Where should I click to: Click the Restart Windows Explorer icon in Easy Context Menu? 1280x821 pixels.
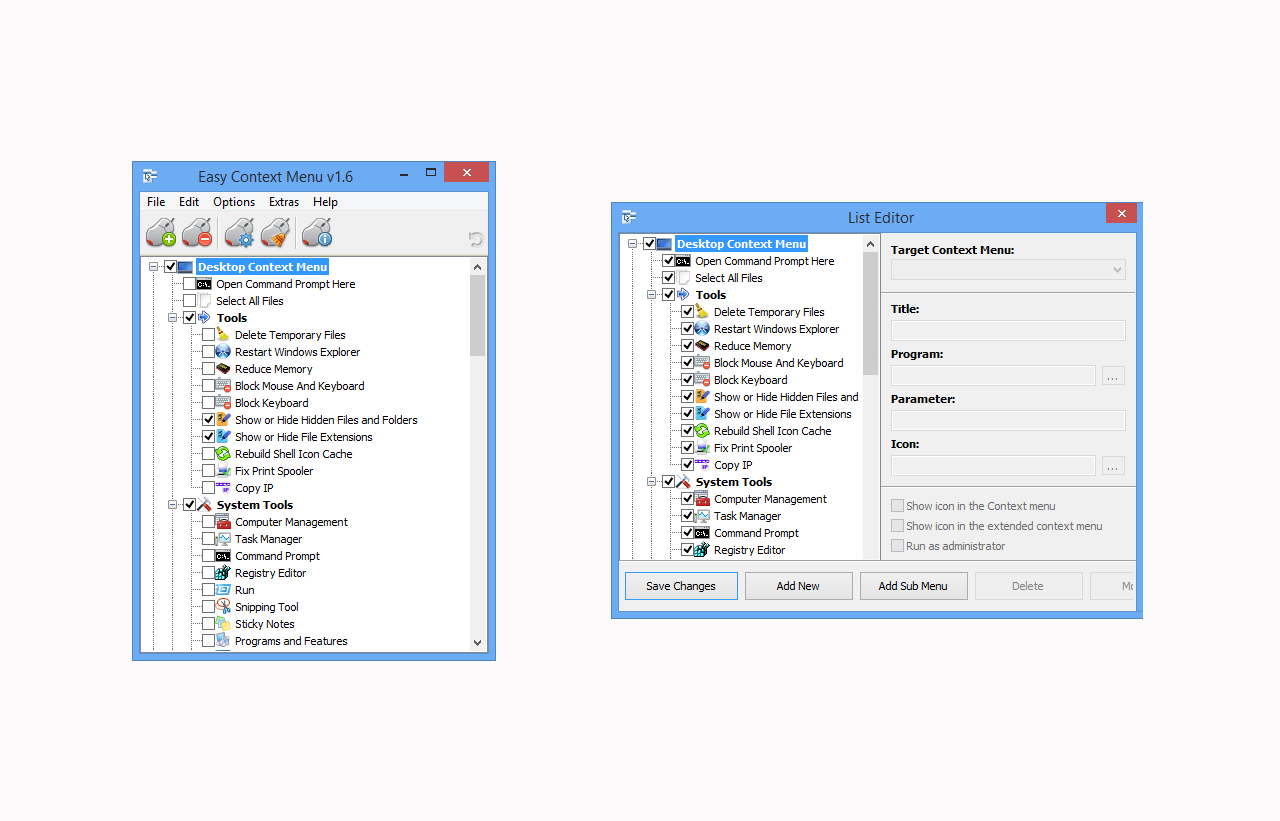[223, 352]
